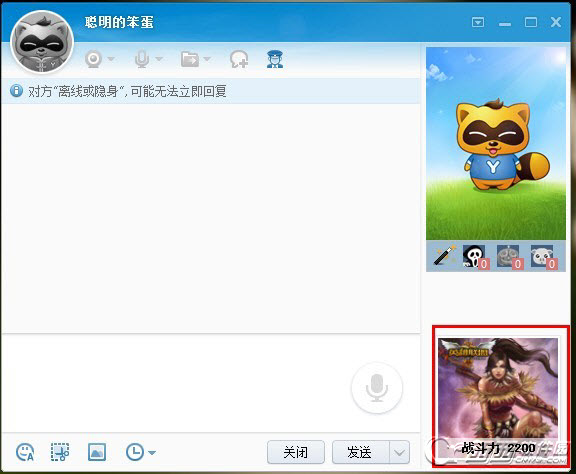The image size is (576, 474).
Task: Minimize the chat window
Action: coord(505,24)
